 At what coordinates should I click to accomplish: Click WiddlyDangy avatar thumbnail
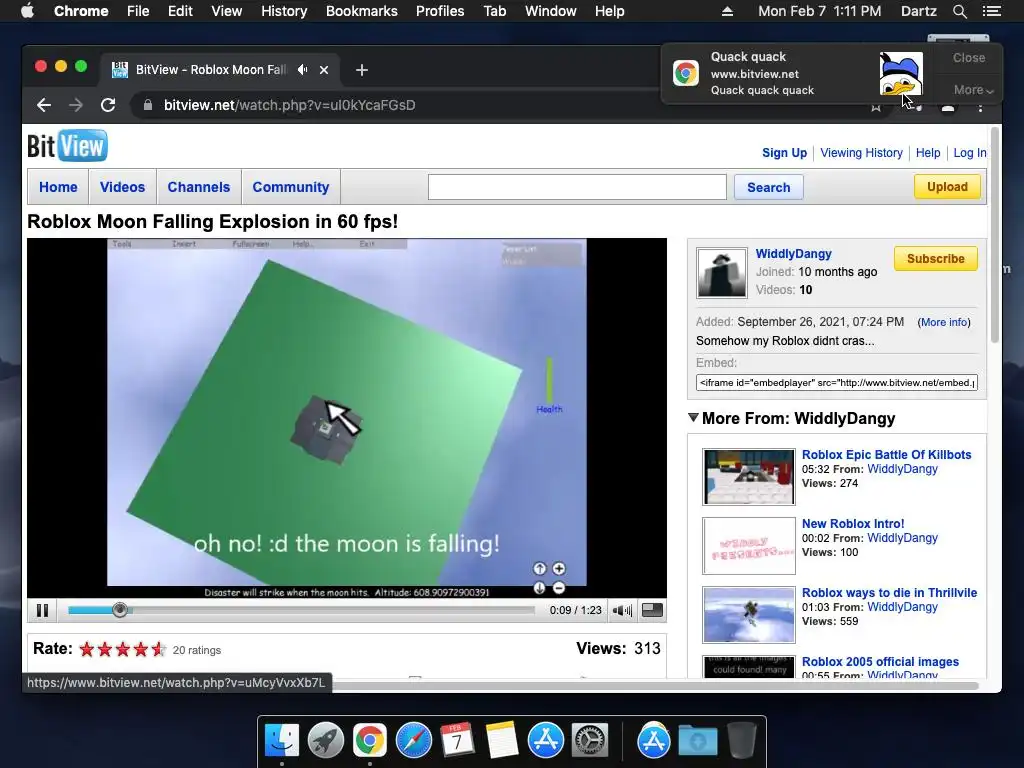tap(722, 273)
